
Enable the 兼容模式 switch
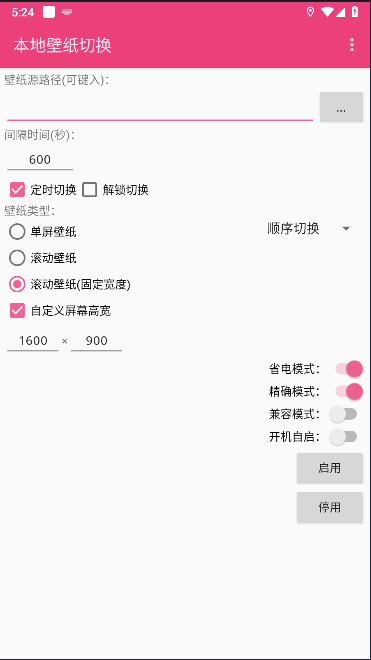tap(344, 414)
